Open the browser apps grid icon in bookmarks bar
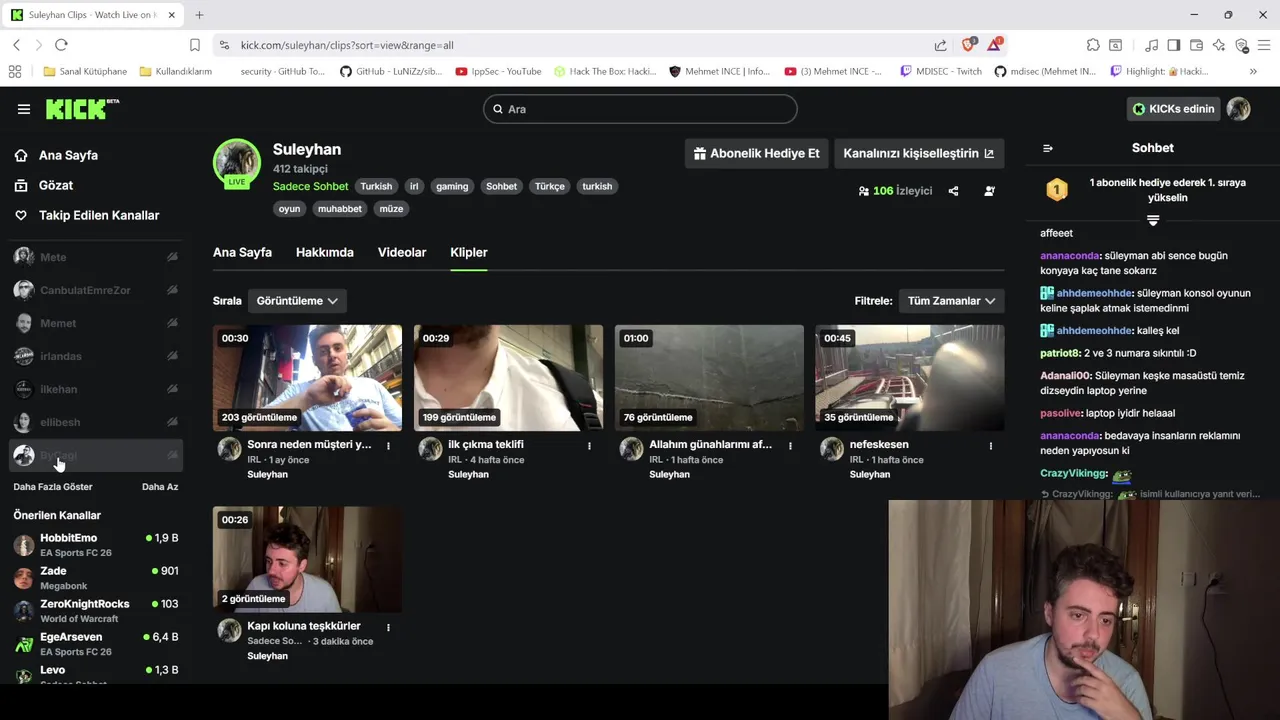This screenshot has width=1280, height=720. coord(15,71)
